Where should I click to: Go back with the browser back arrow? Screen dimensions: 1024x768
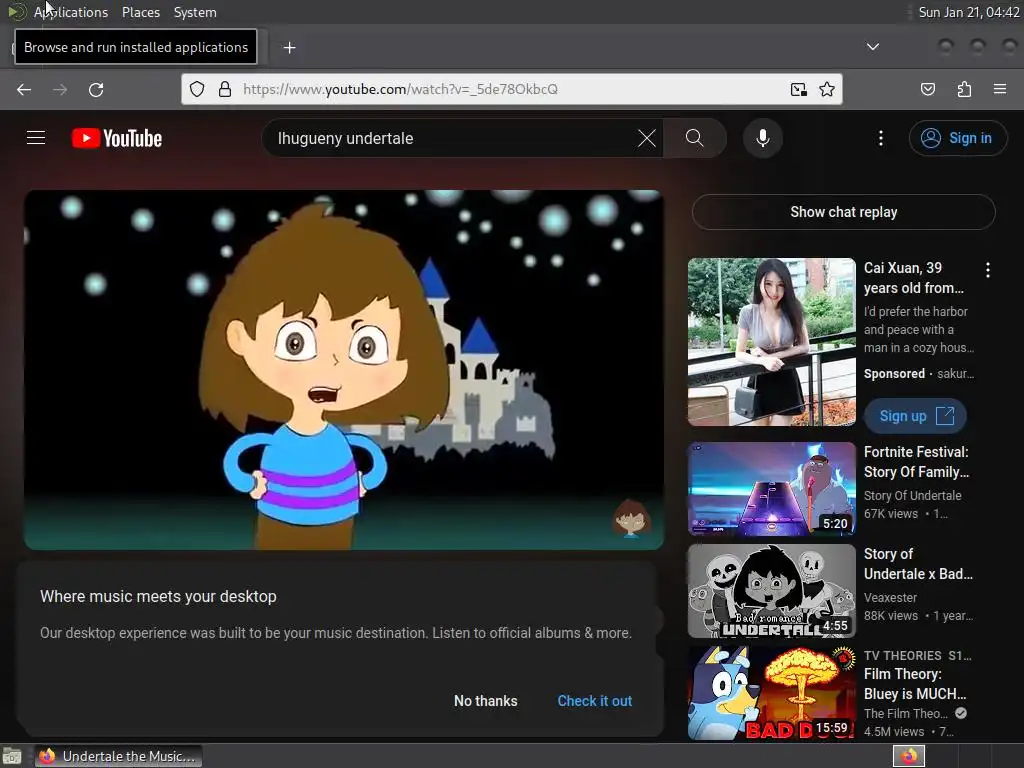24,89
